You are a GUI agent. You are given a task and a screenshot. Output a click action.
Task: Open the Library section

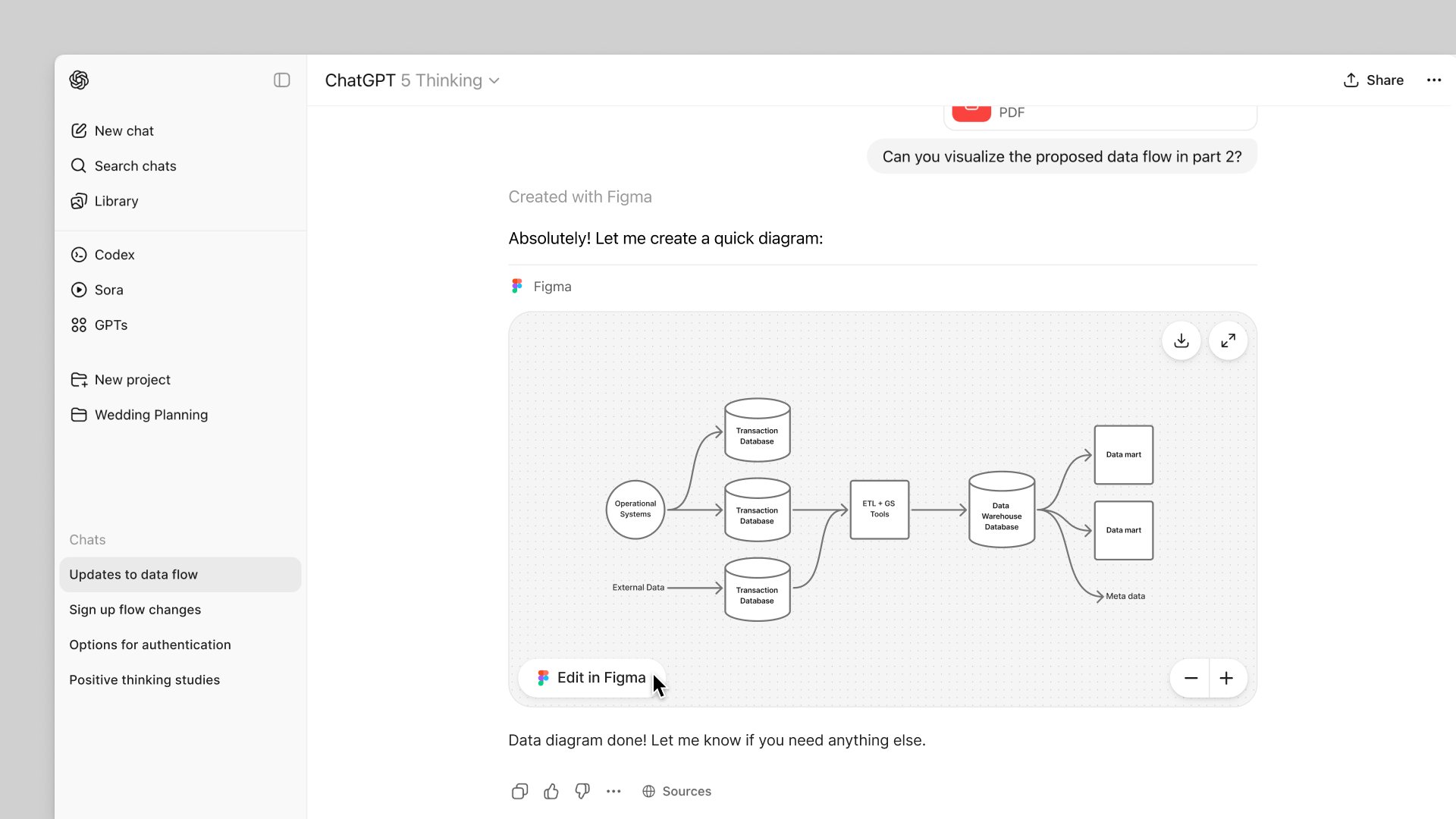point(115,201)
